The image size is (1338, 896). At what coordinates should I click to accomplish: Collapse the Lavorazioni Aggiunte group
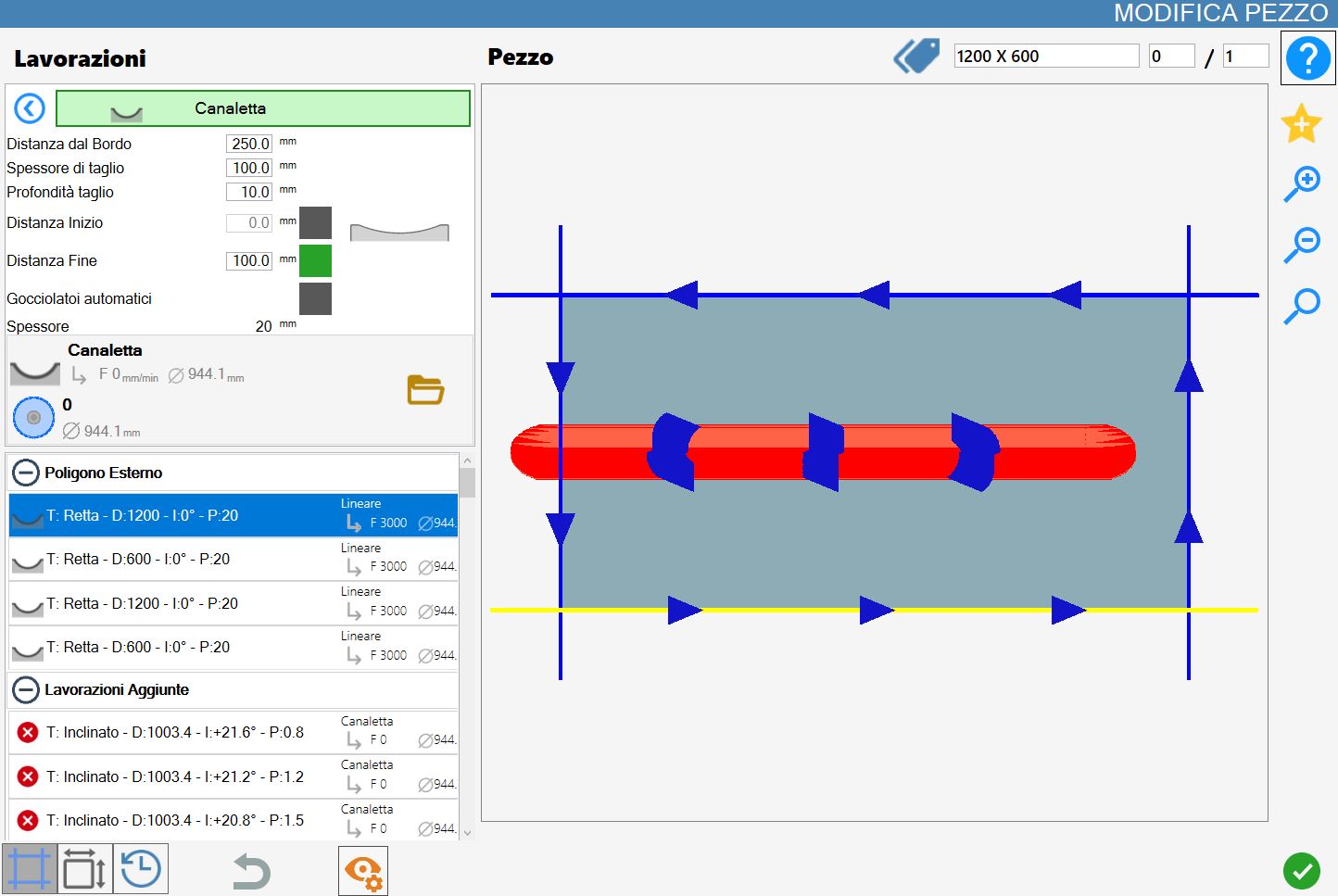click(x=26, y=690)
